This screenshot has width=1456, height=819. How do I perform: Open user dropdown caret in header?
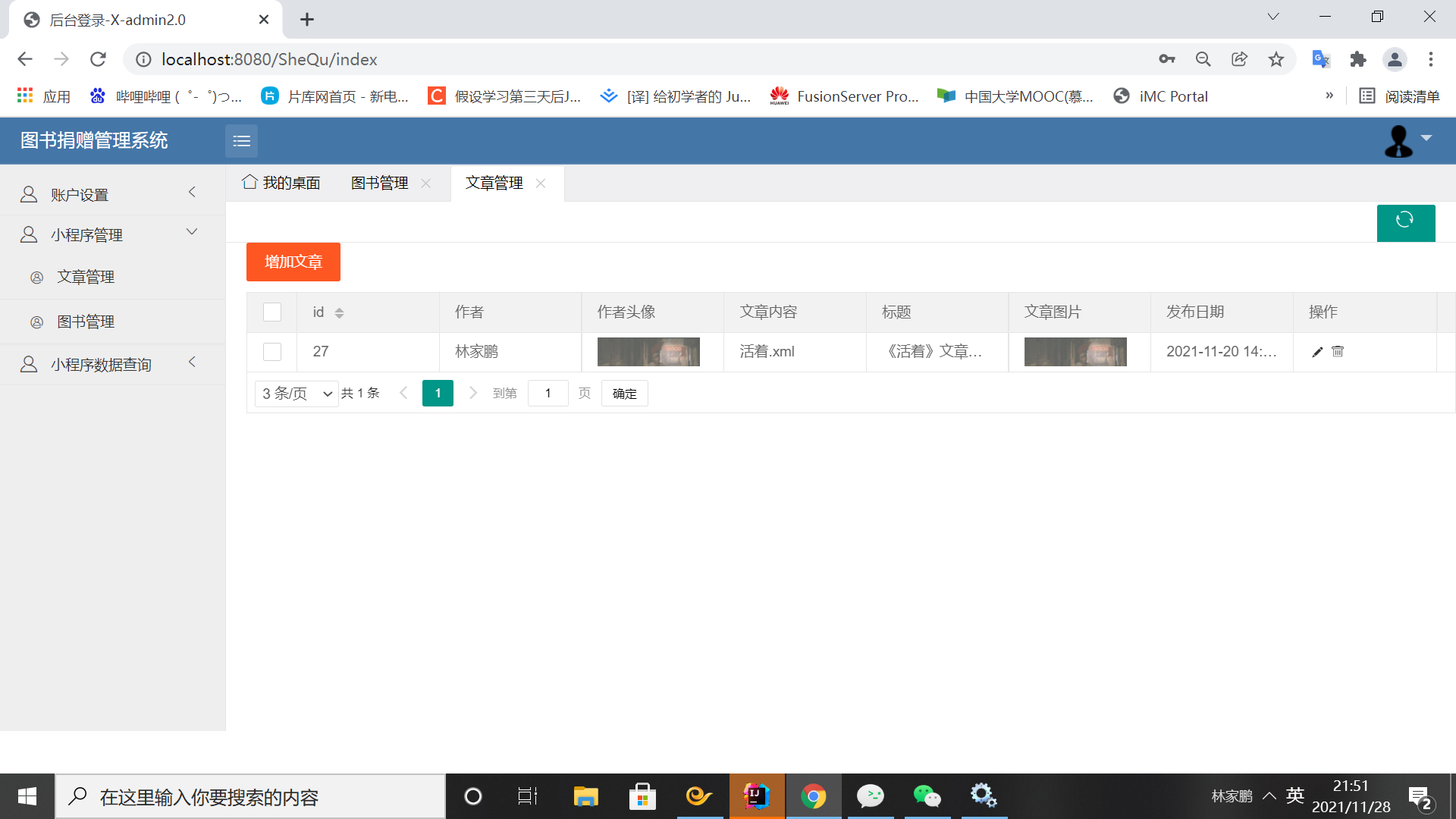1426,138
